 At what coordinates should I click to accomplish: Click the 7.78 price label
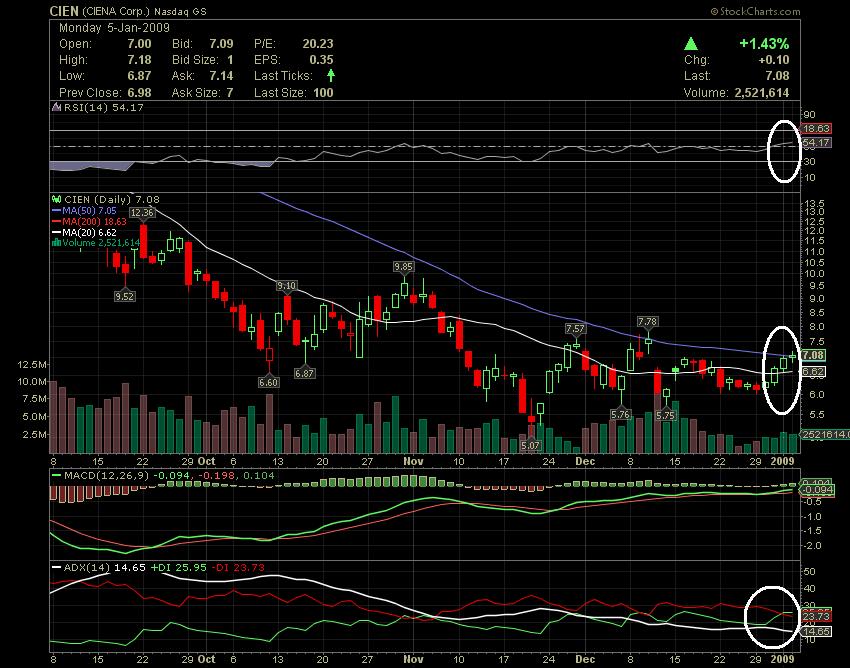[x=647, y=322]
